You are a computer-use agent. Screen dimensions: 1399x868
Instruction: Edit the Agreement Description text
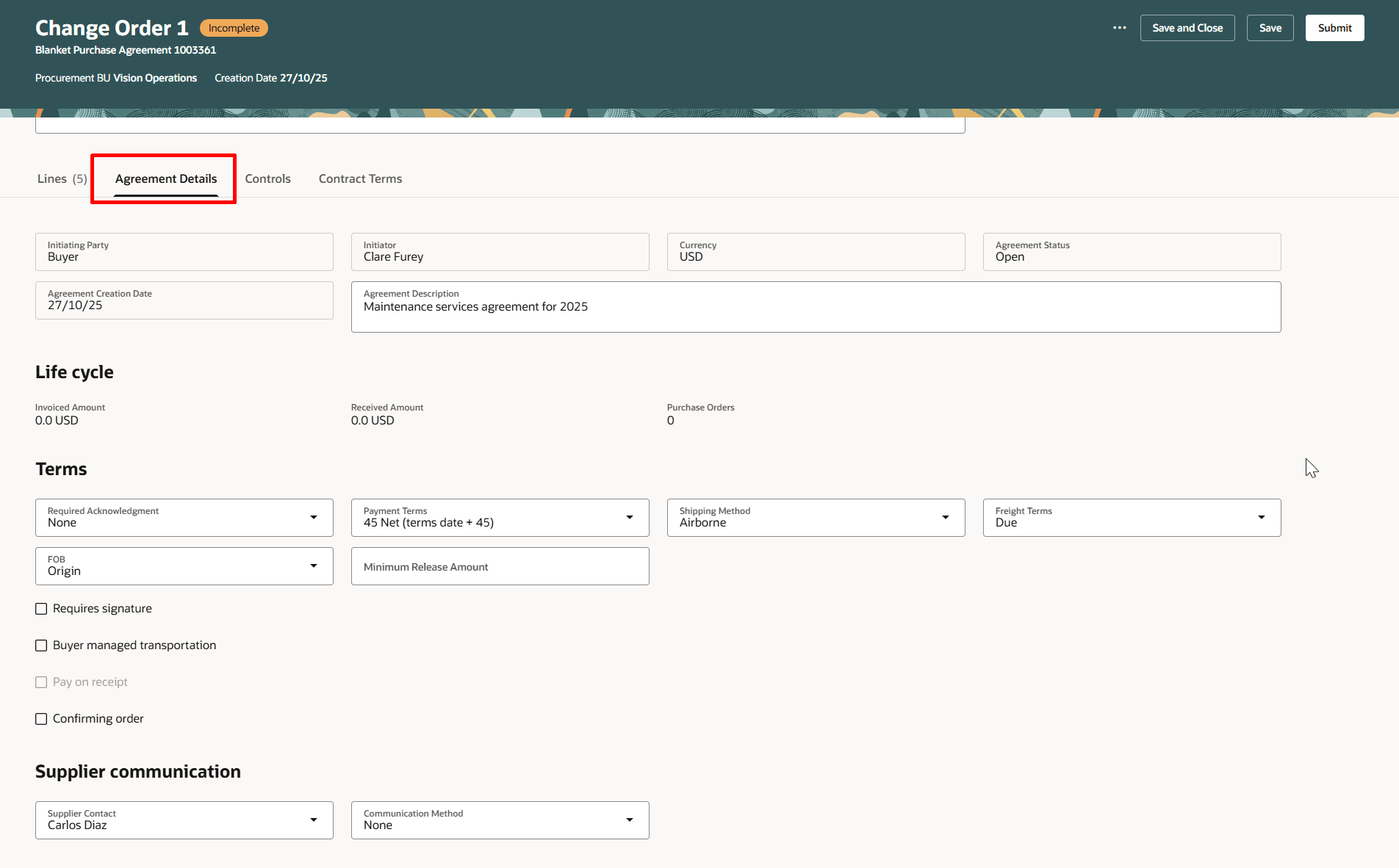click(x=816, y=306)
